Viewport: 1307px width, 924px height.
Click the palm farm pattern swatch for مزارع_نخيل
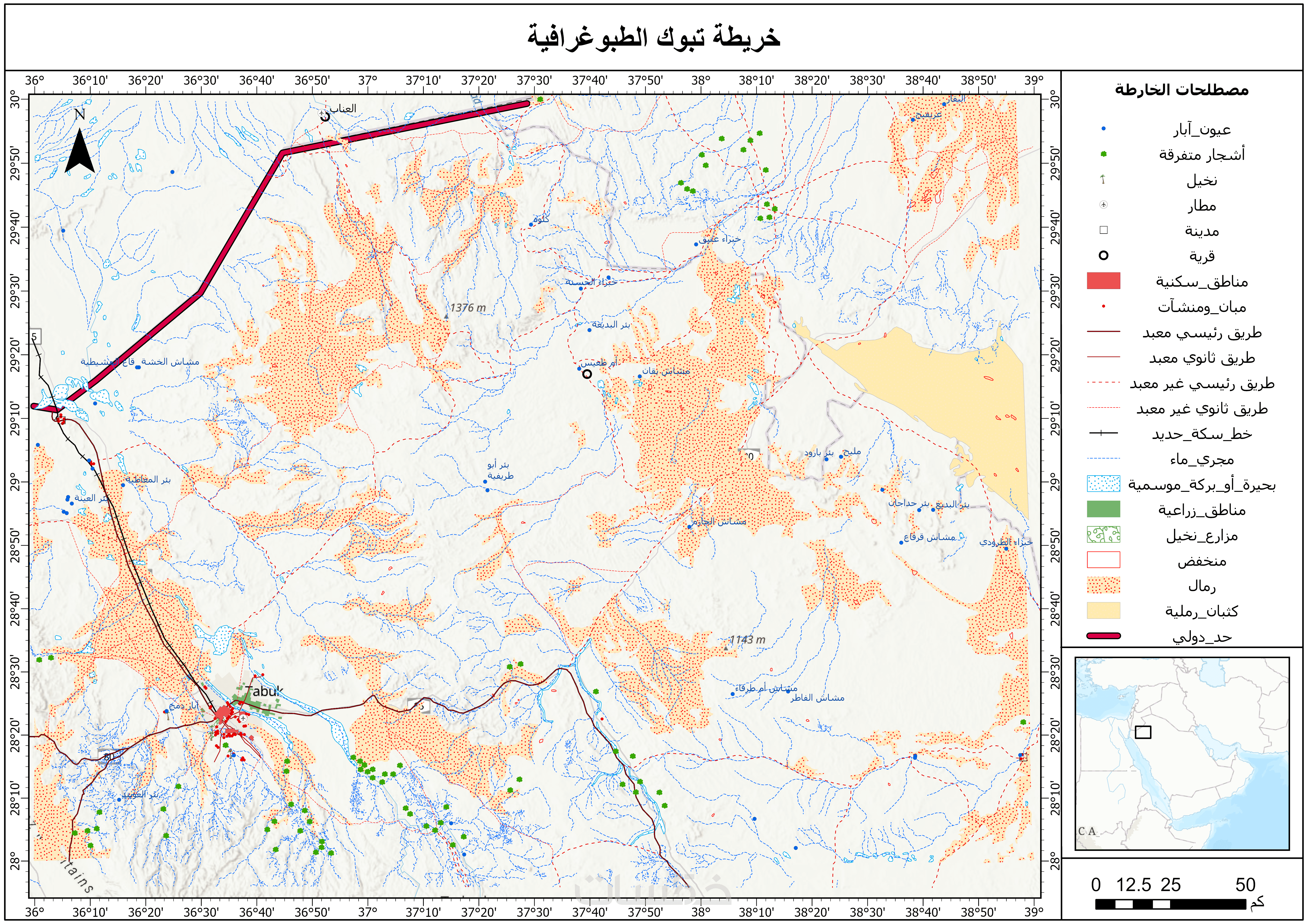point(1103,535)
